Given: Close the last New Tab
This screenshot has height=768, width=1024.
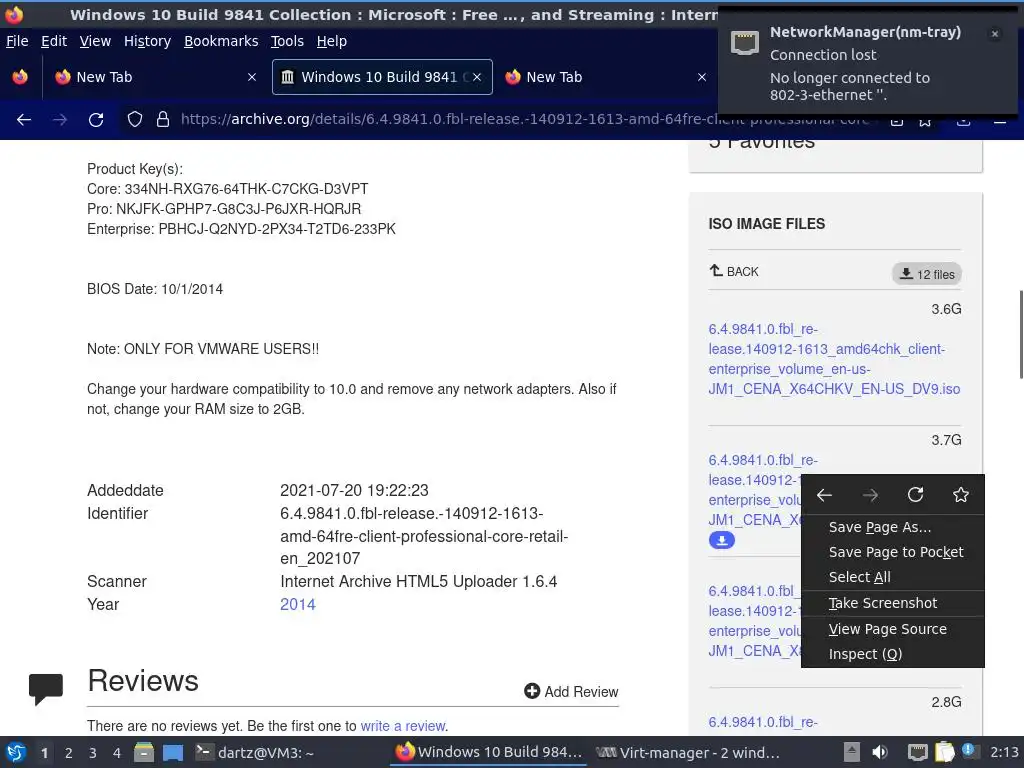Looking at the screenshot, I should [701, 77].
